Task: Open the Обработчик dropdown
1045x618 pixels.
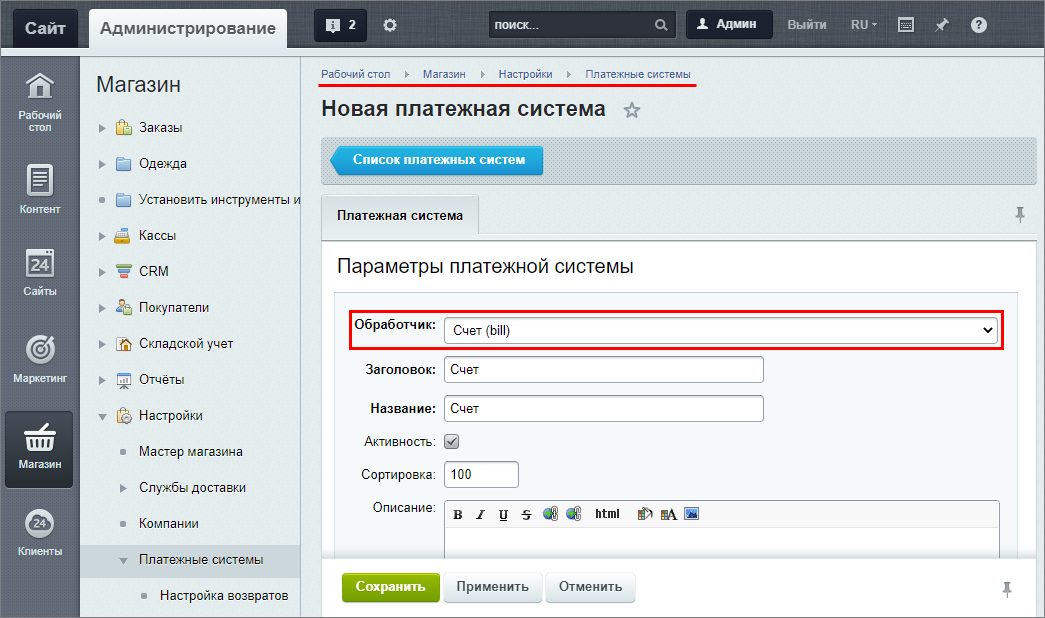Action: pos(720,330)
